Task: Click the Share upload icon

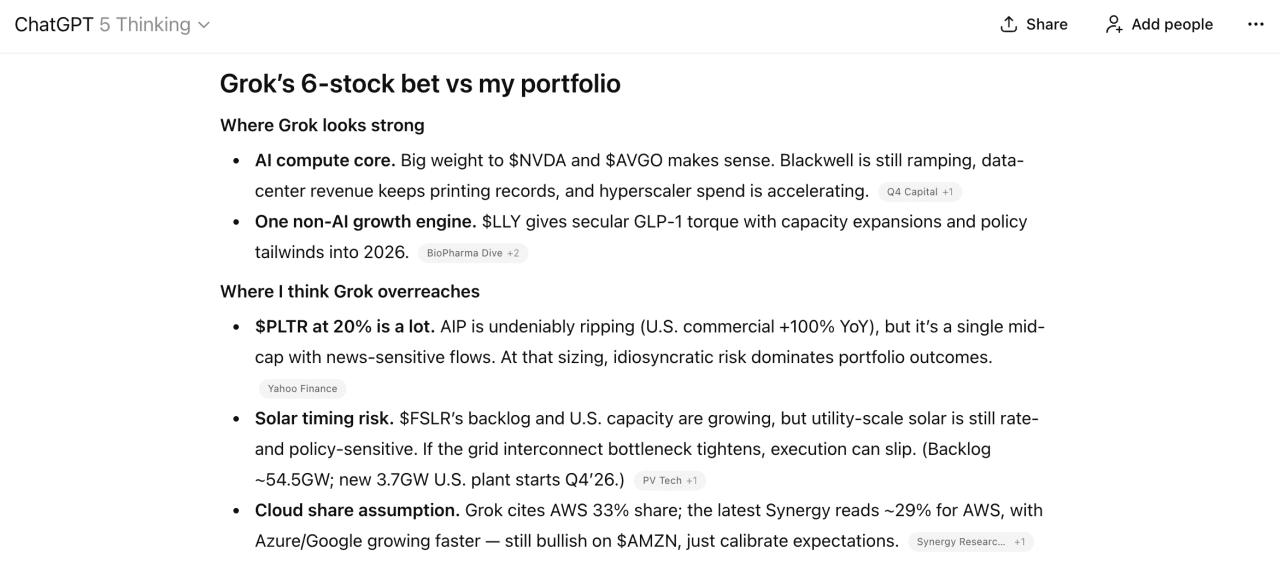Action: pos(1009,25)
